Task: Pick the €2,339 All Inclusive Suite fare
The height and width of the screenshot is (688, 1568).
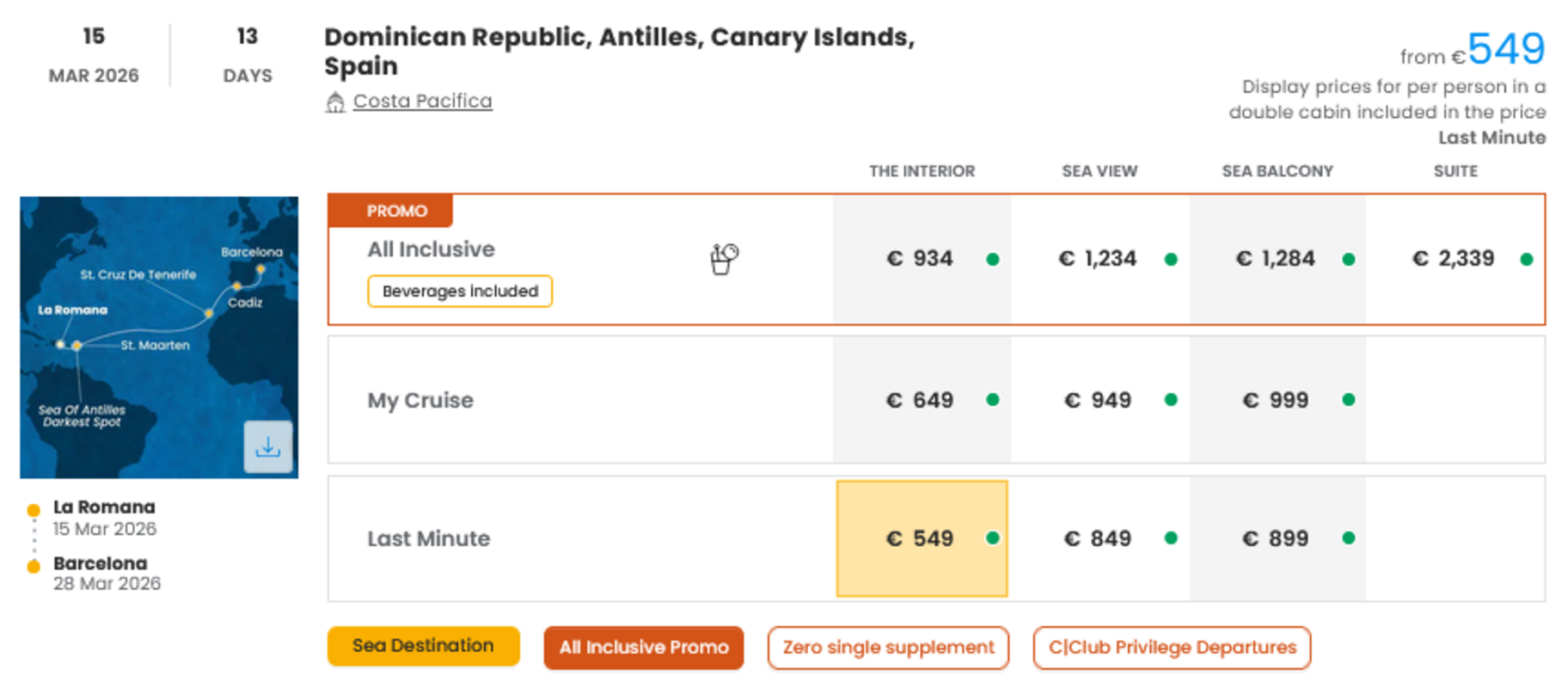Action: [x=1455, y=259]
